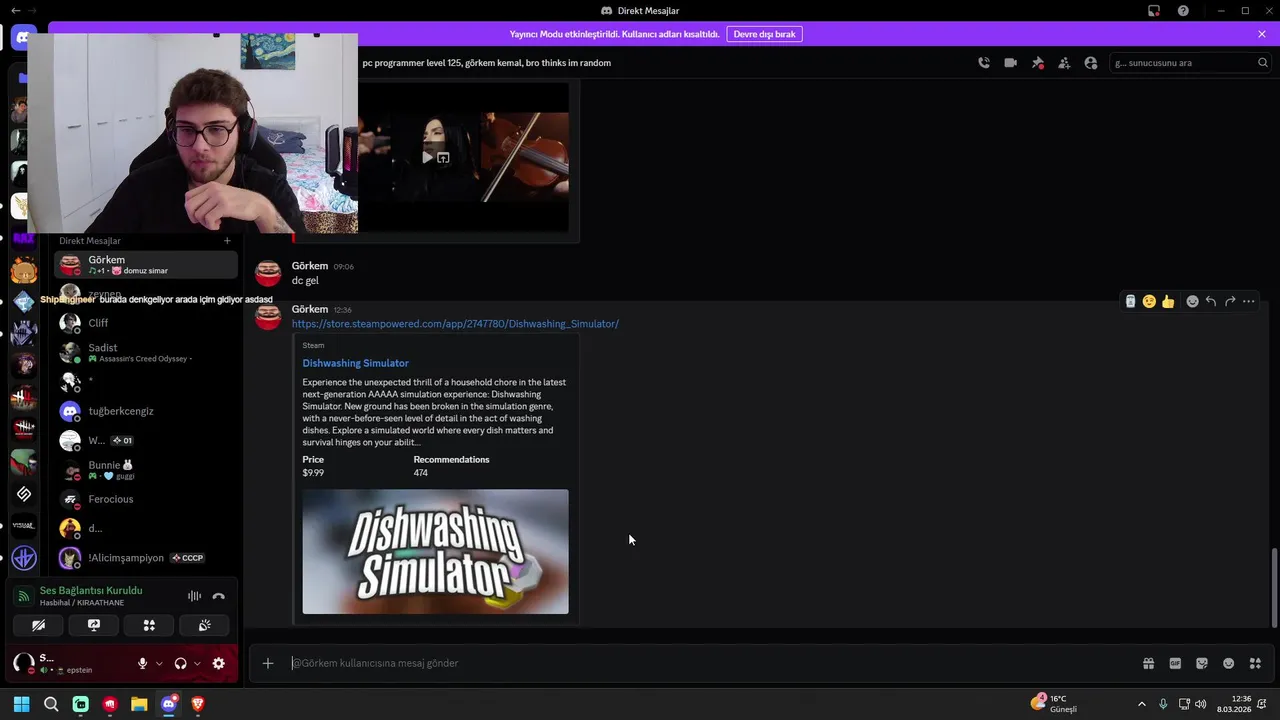The width and height of the screenshot is (1280, 720).
Task: Open File Explorer from the taskbar
Action: pos(139,704)
